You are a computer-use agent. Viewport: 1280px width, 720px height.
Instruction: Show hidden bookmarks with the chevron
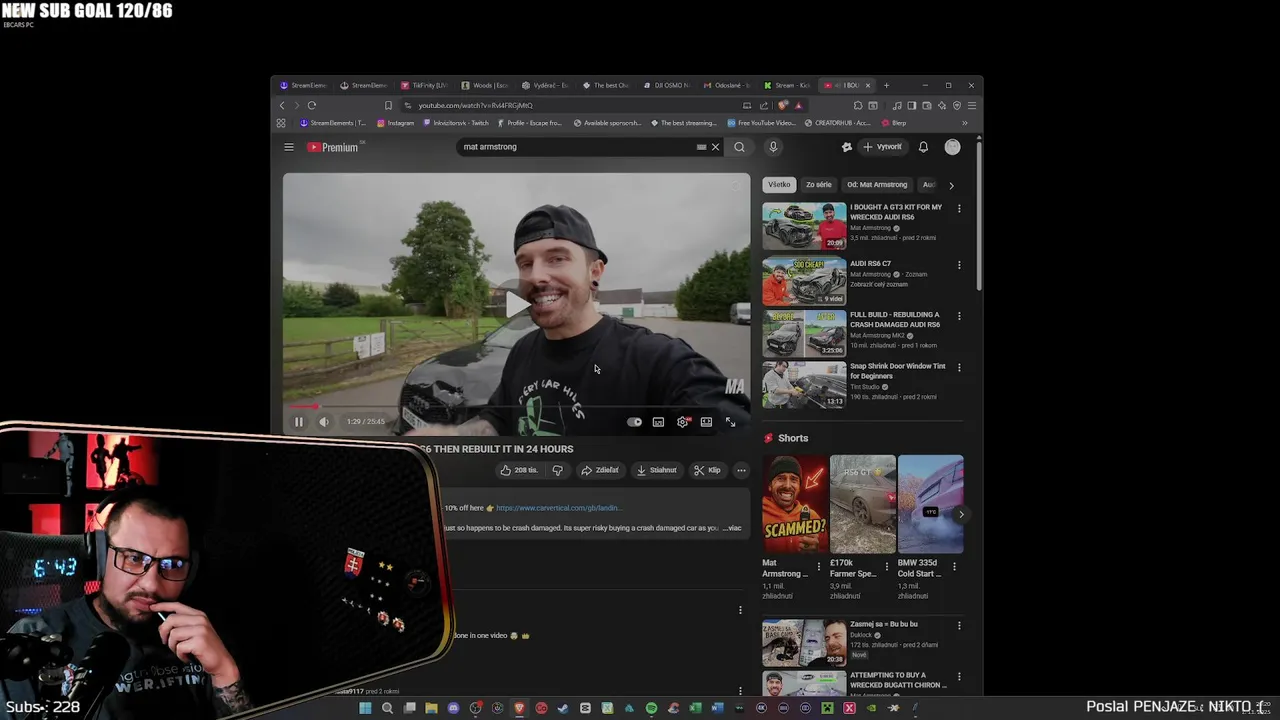964,123
